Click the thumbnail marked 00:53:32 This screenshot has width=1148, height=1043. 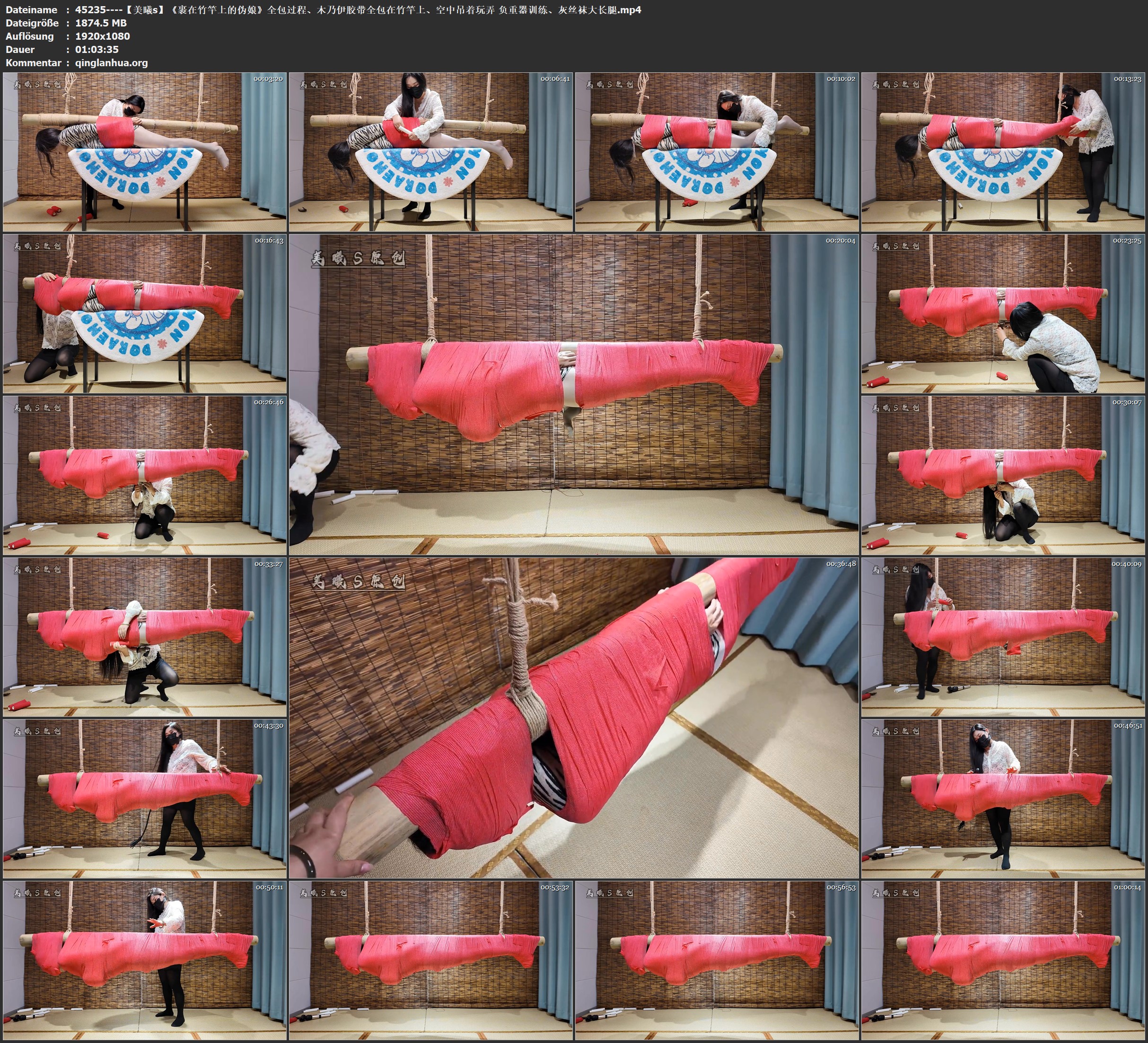click(x=430, y=960)
